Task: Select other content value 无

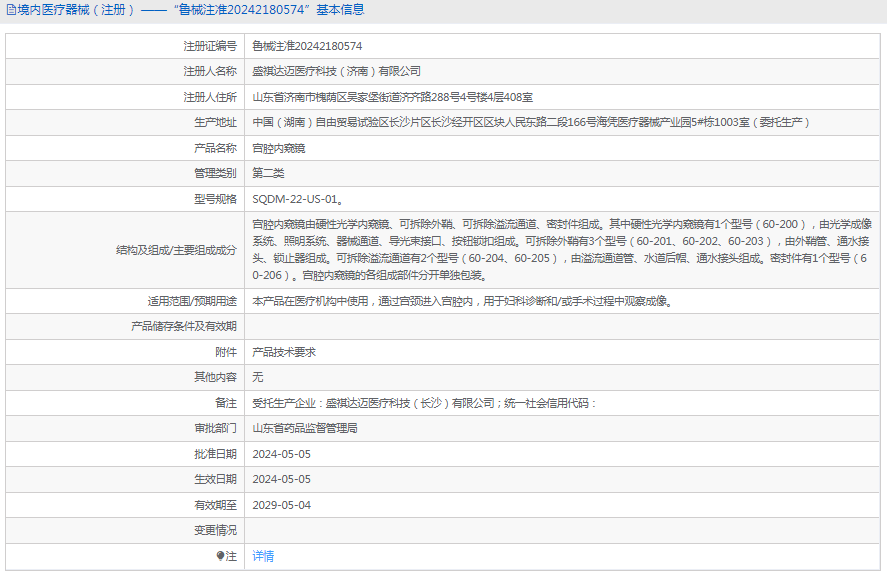Action: point(258,377)
